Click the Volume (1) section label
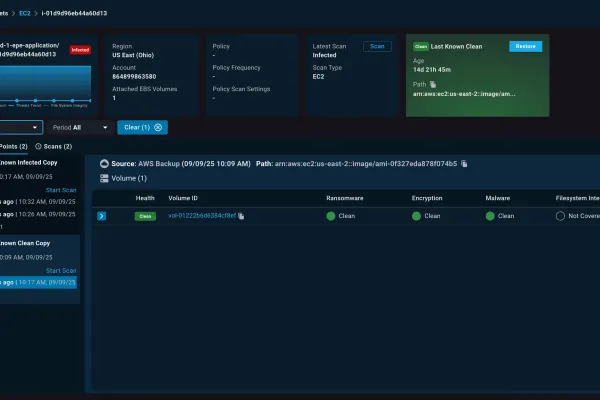The width and height of the screenshot is (600, 400). [x=129, y=178]
